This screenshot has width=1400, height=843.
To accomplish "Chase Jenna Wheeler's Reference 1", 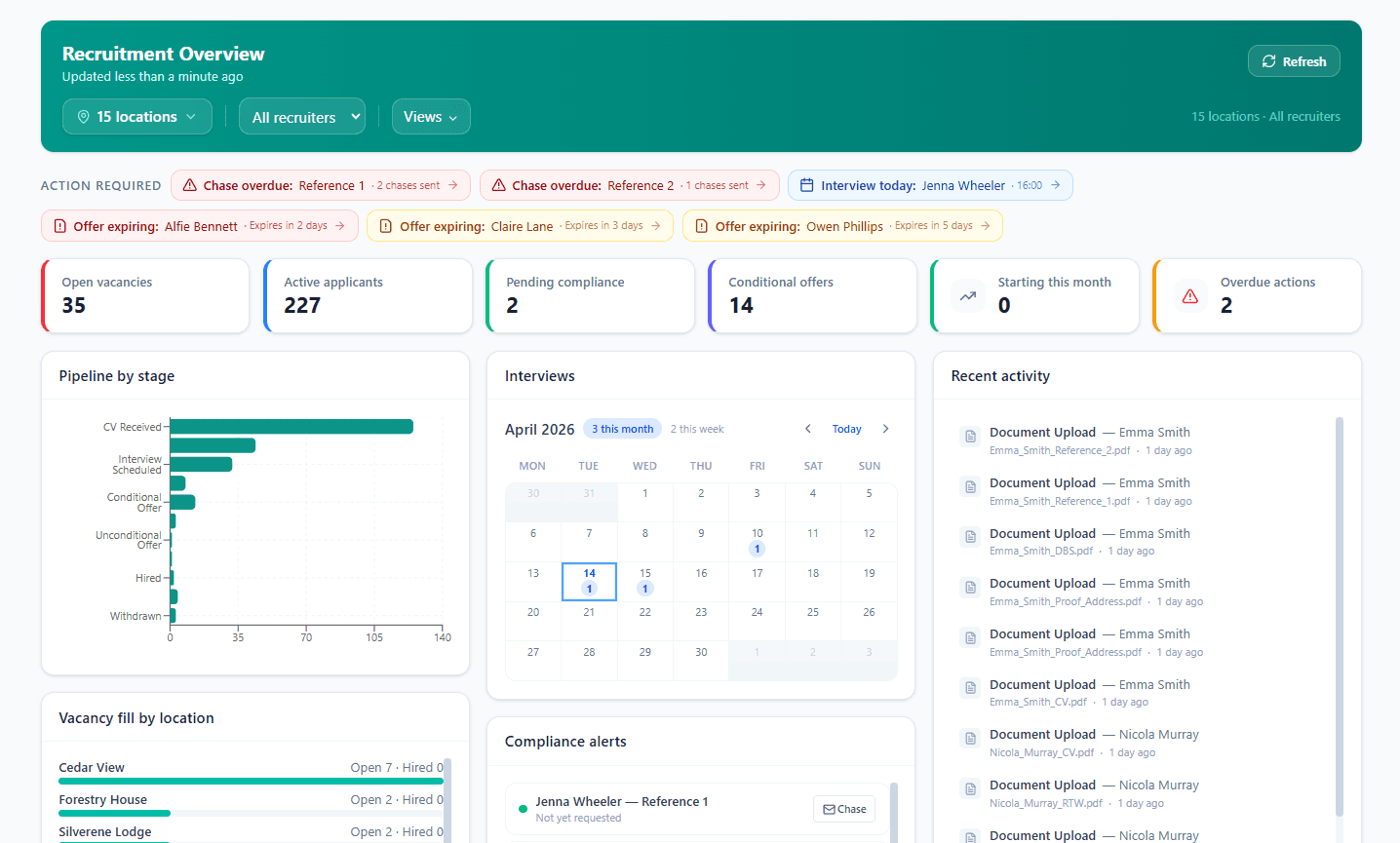I will coord(843,808).
